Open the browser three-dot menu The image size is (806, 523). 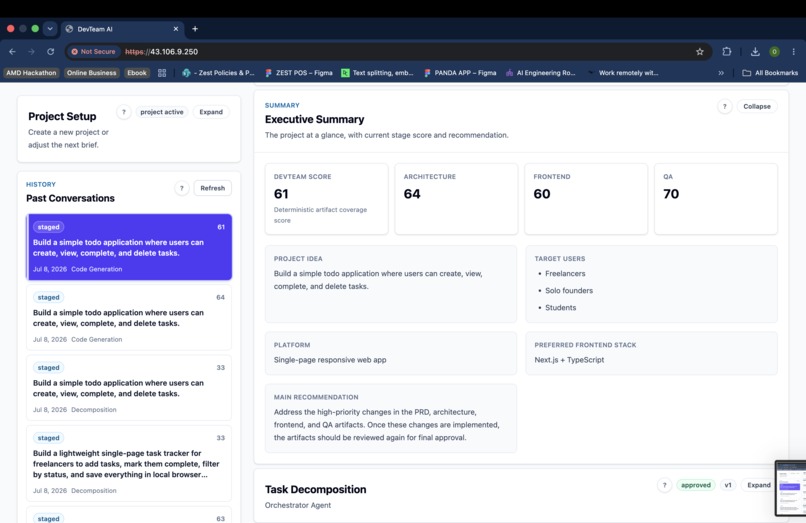click(x=794, y=51)
